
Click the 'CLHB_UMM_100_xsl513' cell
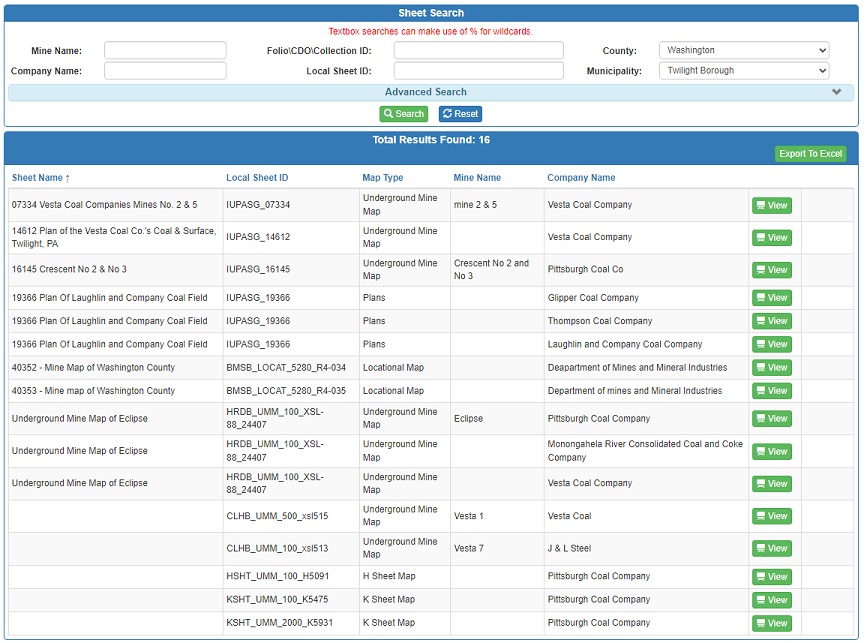[277, 548]
